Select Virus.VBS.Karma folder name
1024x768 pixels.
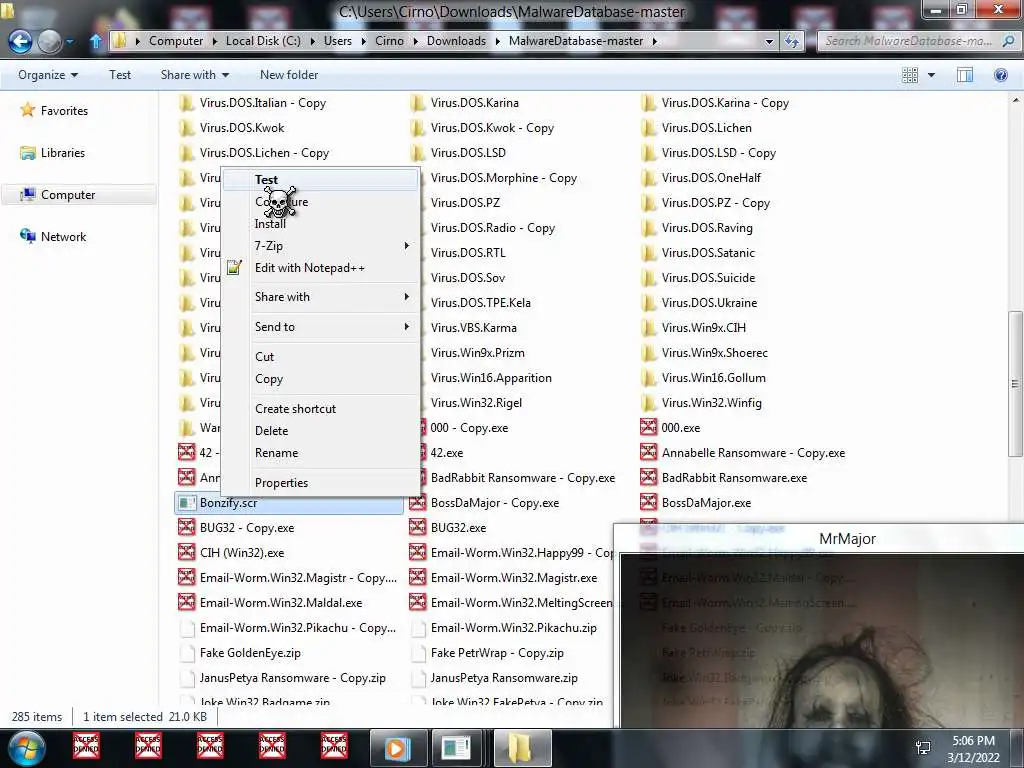pos(473,328)
